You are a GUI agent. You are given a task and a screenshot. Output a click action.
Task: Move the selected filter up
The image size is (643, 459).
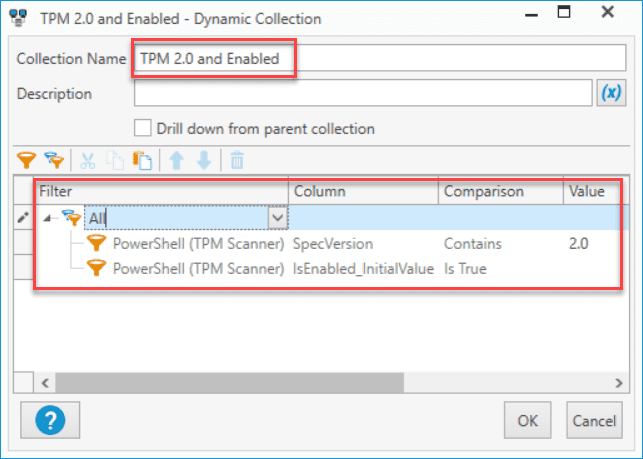(177, 160)
